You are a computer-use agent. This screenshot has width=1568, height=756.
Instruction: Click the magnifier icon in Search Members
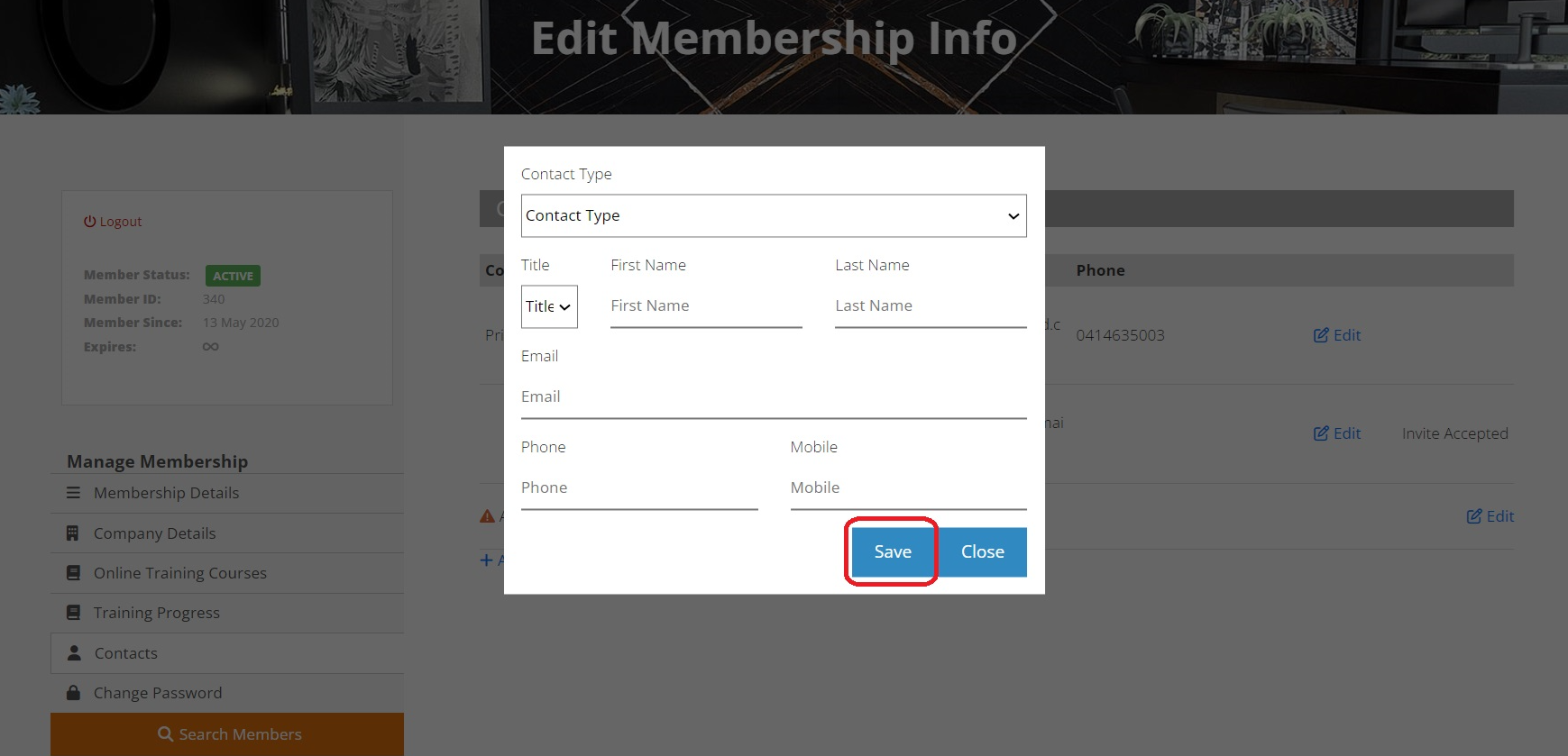coord(165,734)
